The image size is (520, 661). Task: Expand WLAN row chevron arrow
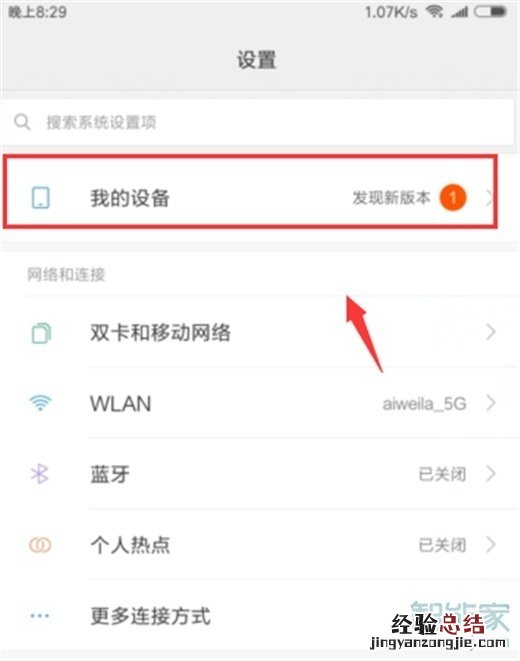tap(490, 403)
